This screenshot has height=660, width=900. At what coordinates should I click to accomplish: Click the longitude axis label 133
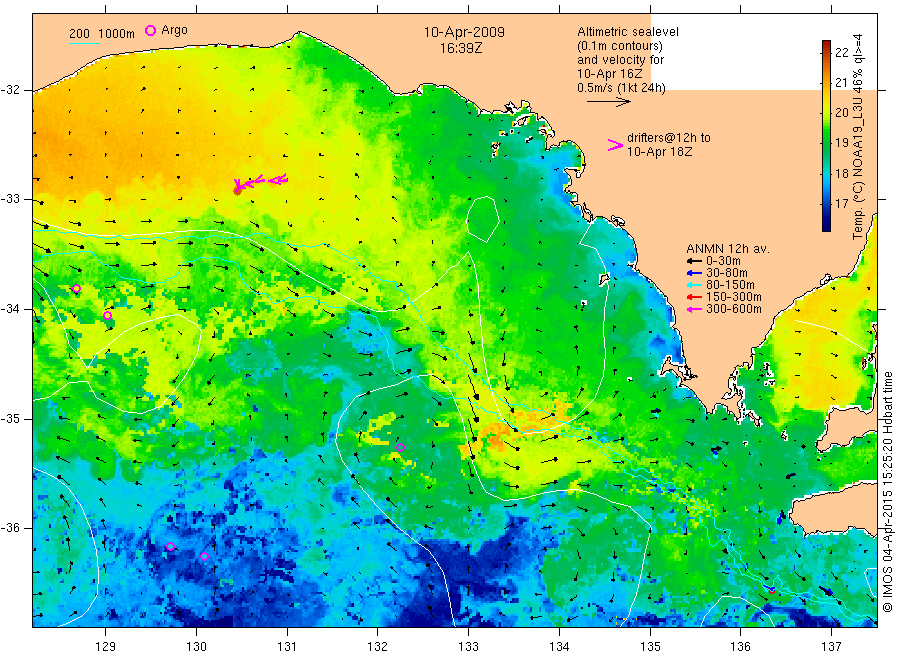[x=468, y=647]
